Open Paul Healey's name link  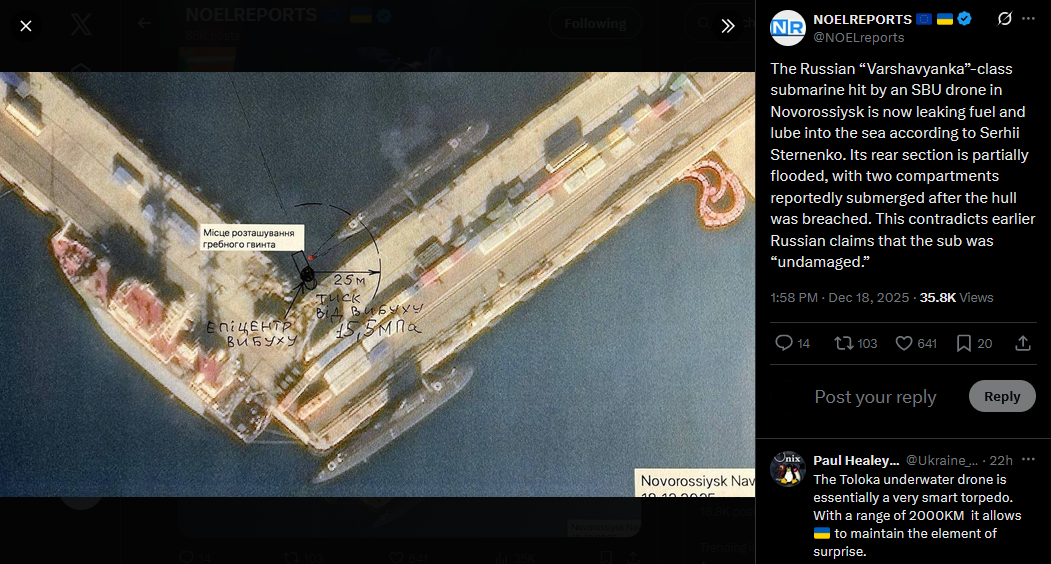coord(856,461)
